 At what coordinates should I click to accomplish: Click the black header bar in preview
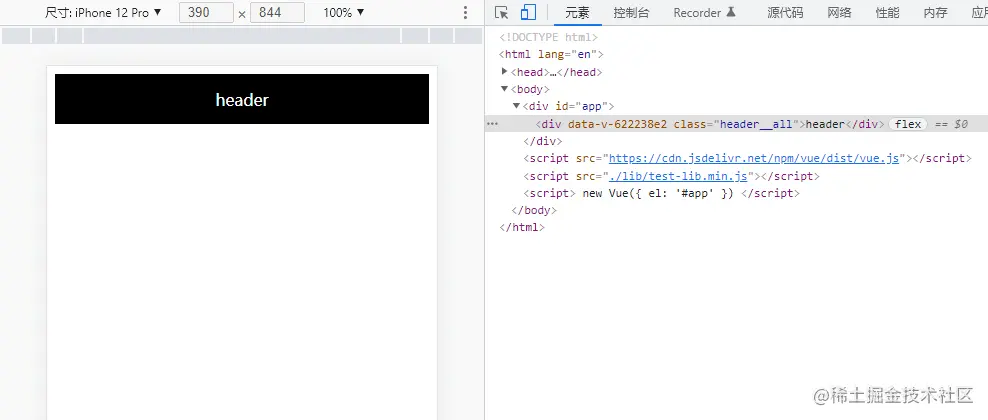coord(242,99)
